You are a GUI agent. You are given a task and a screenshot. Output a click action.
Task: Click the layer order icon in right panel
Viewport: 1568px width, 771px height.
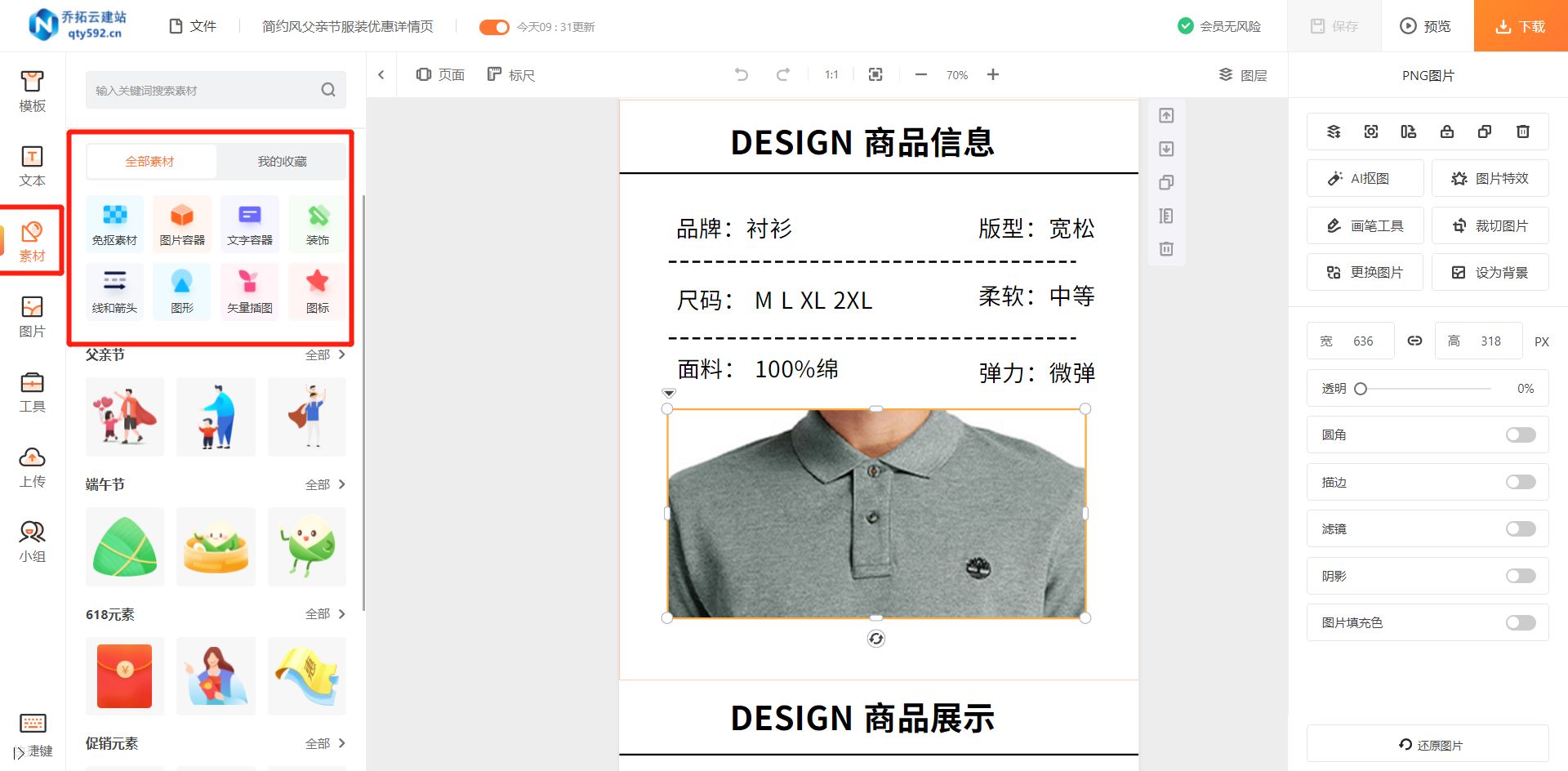click(x=1334, y=131)
